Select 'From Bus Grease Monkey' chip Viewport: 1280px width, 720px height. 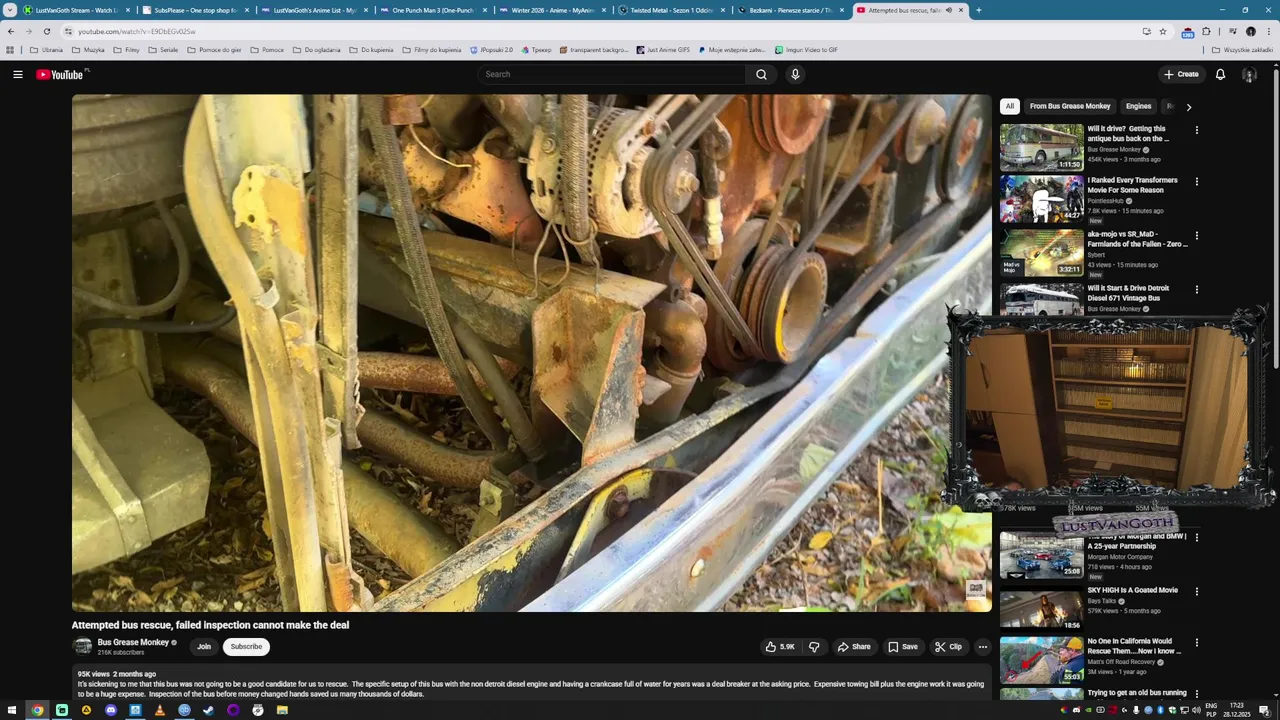coord(1070,106)
